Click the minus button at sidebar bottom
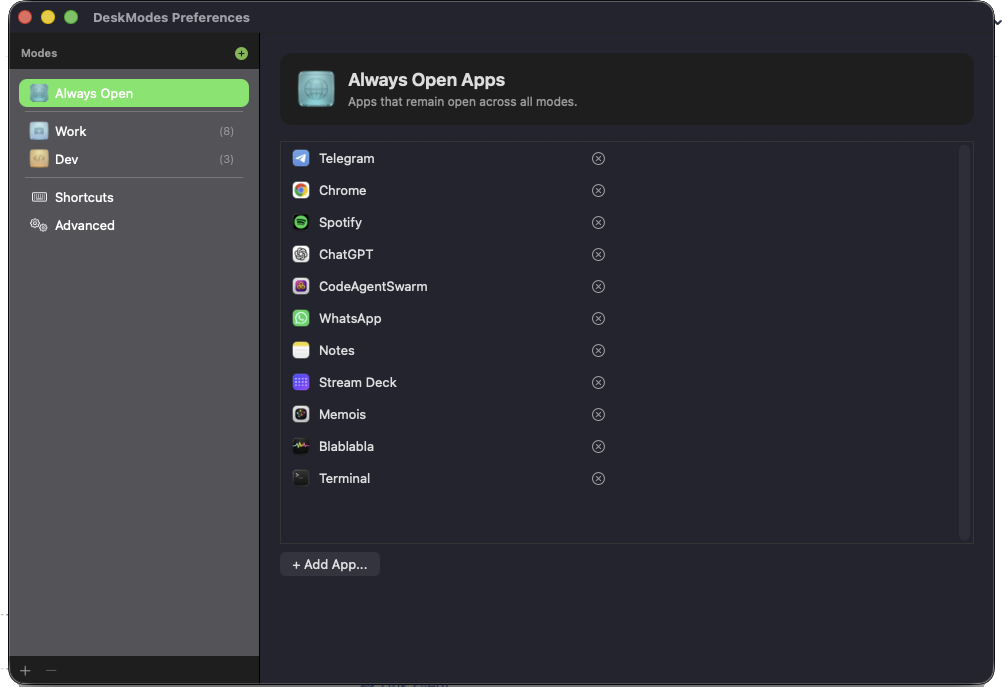The width and height of the screenshot is (1002, 687). click(51, 670)
